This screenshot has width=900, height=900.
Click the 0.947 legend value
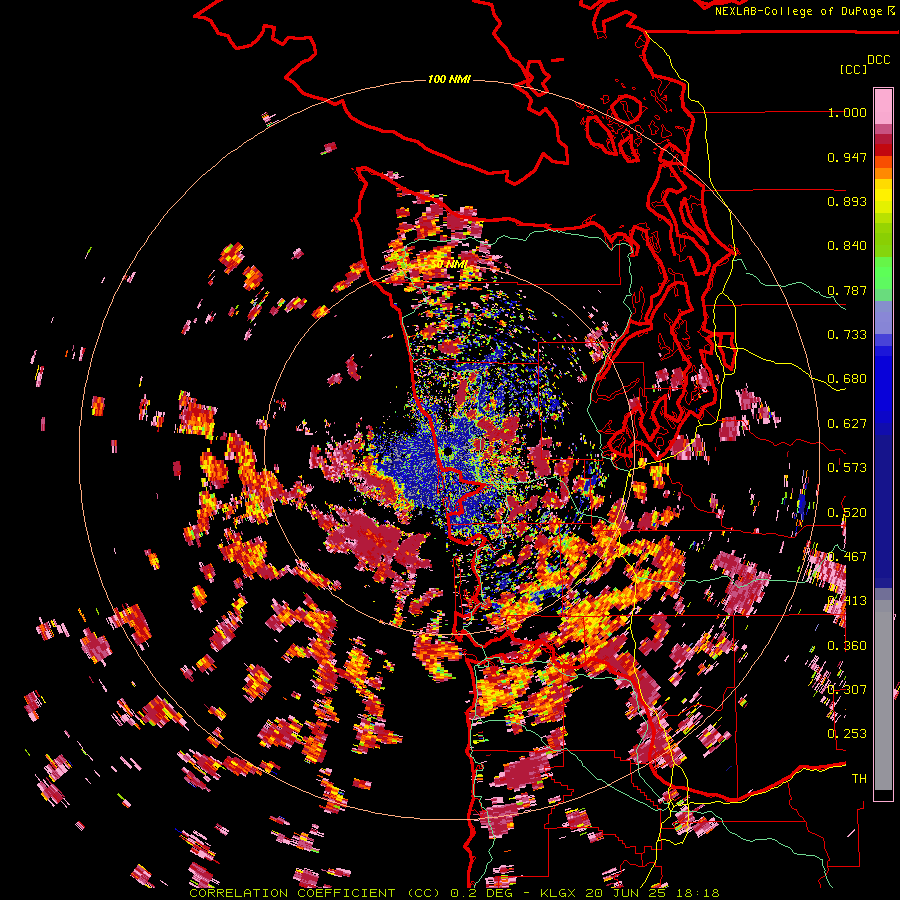(x=847, y=157)
